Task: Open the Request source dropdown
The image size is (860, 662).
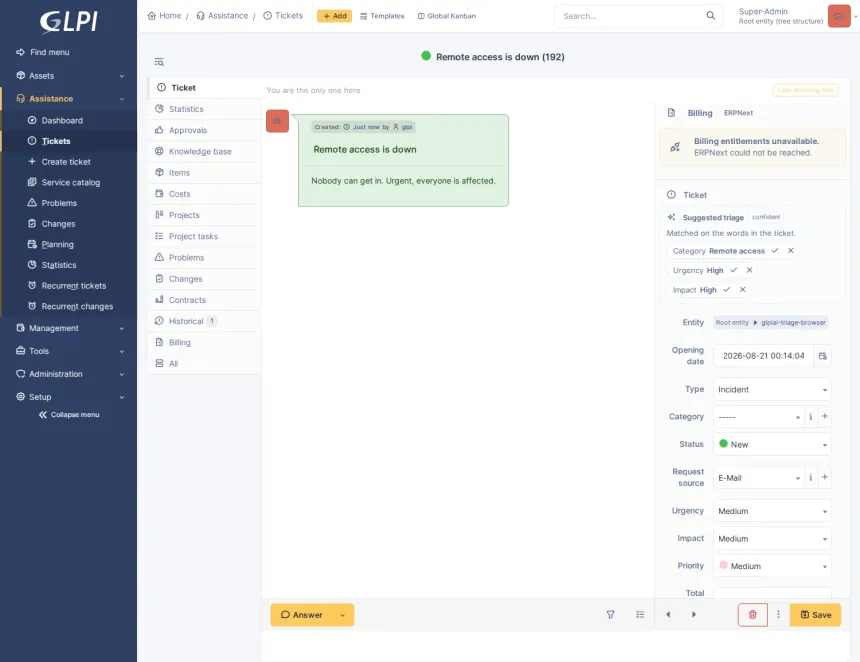Action: 759,478
